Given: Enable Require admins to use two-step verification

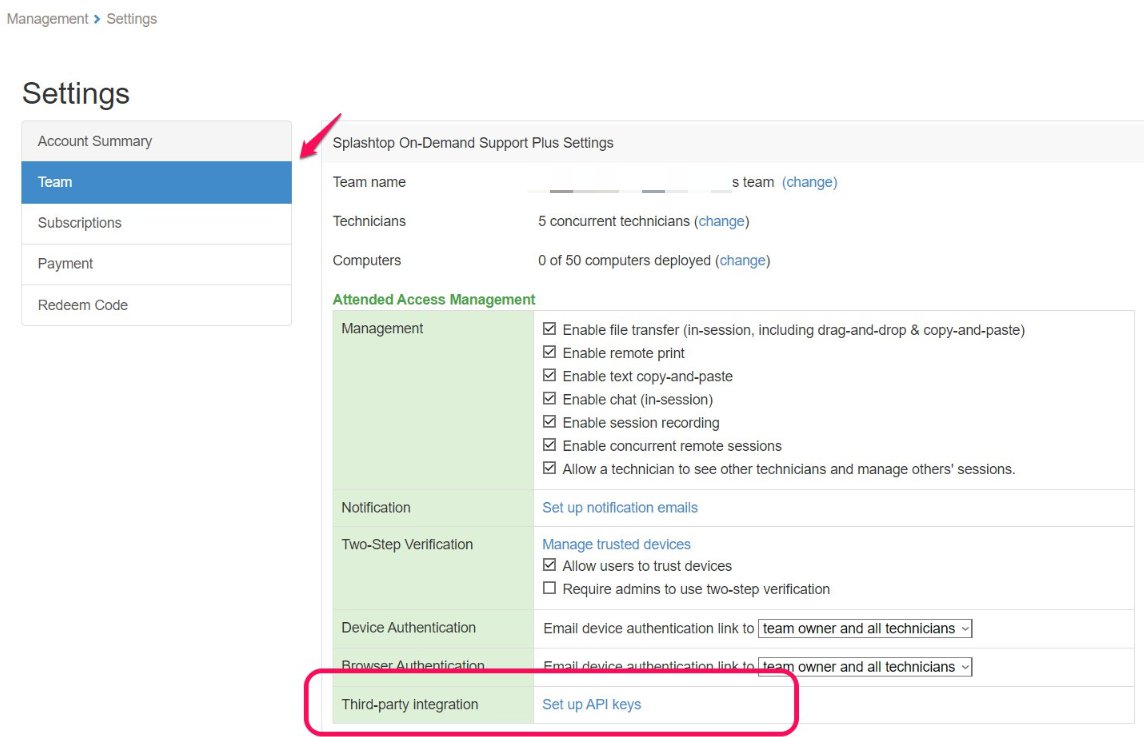Looking at the screenshot, I should coord(549,588).
